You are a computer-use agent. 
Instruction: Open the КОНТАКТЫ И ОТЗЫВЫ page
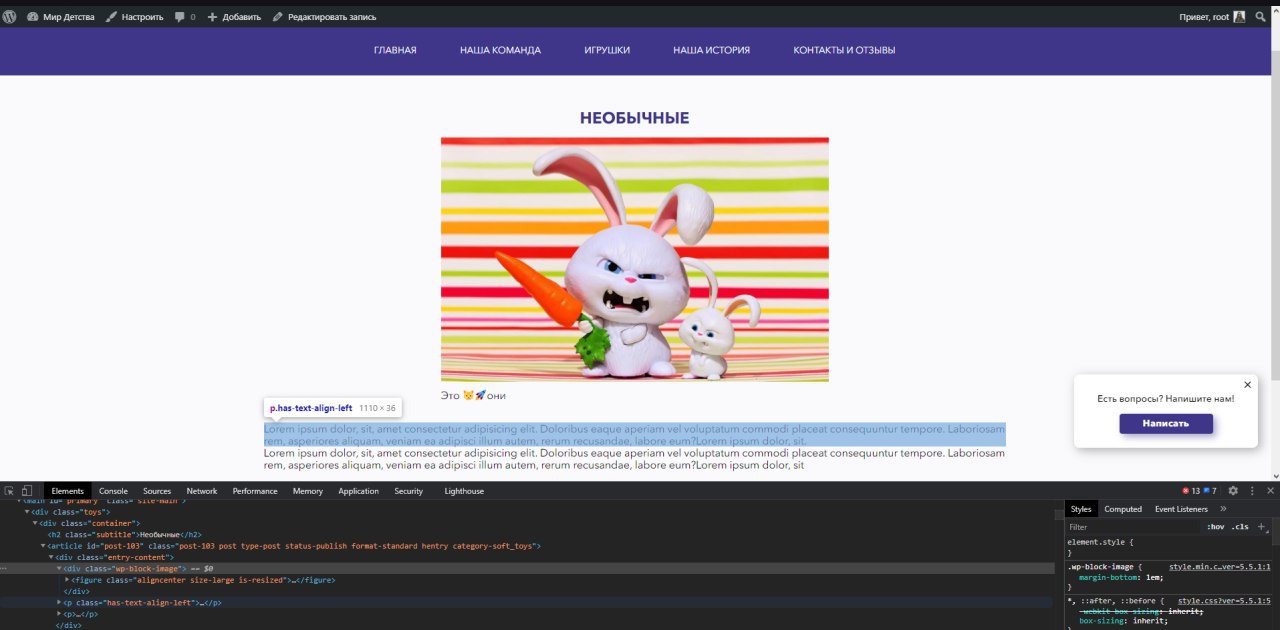point(844,50)
